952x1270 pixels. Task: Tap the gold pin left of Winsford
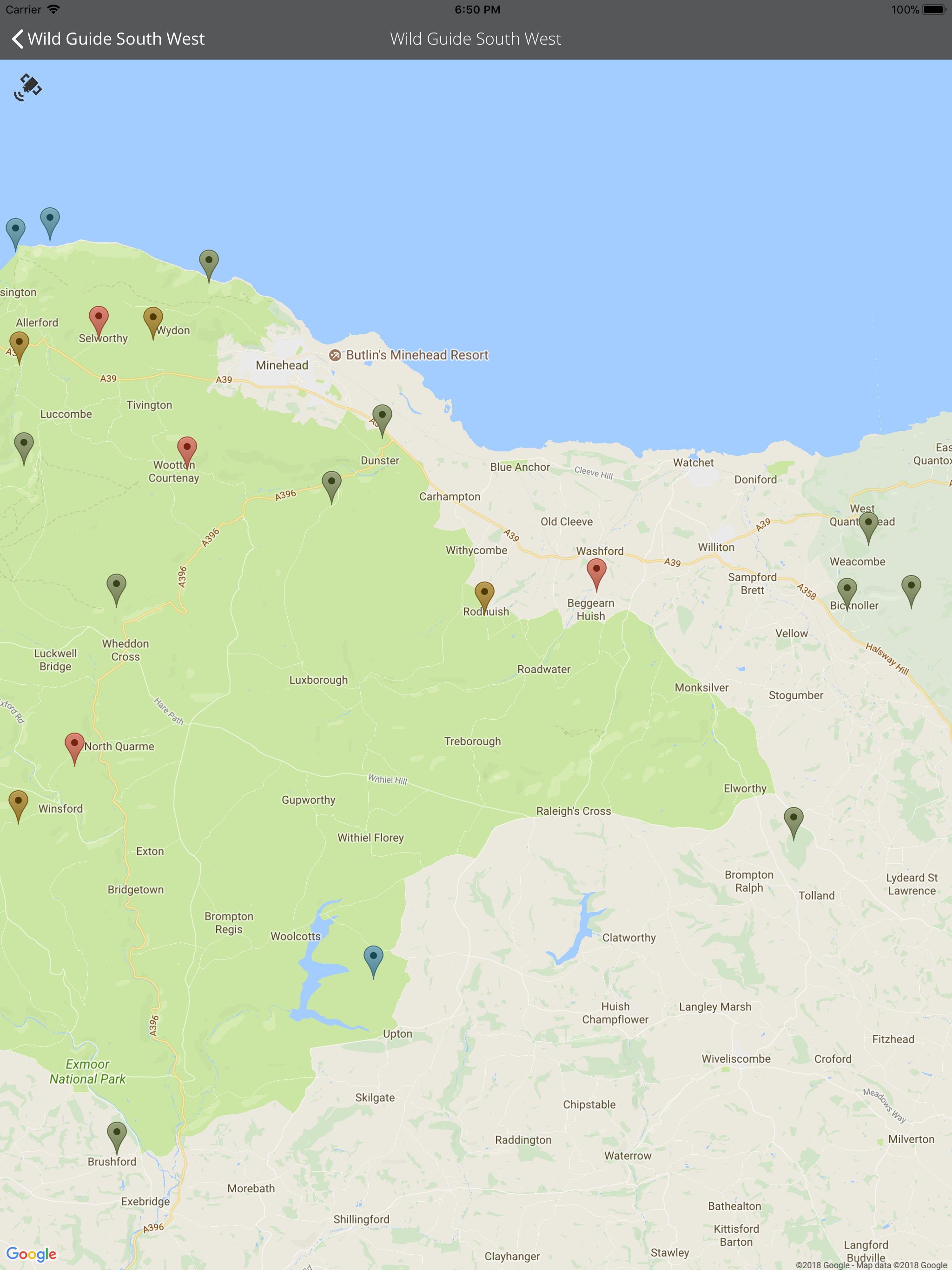pyautogui.click(x=19, y=807)
